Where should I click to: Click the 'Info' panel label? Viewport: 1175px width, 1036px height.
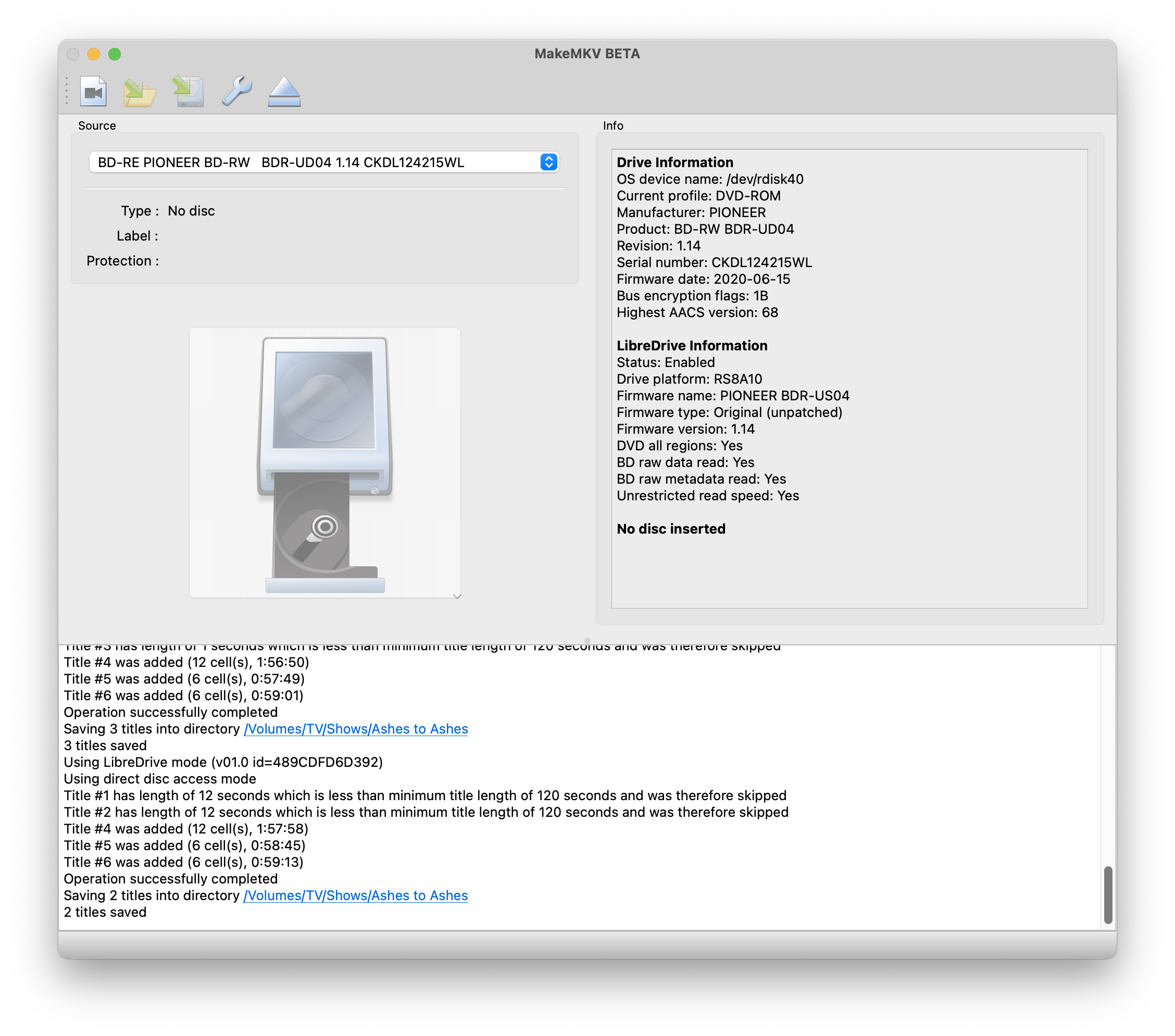[613, 125]
